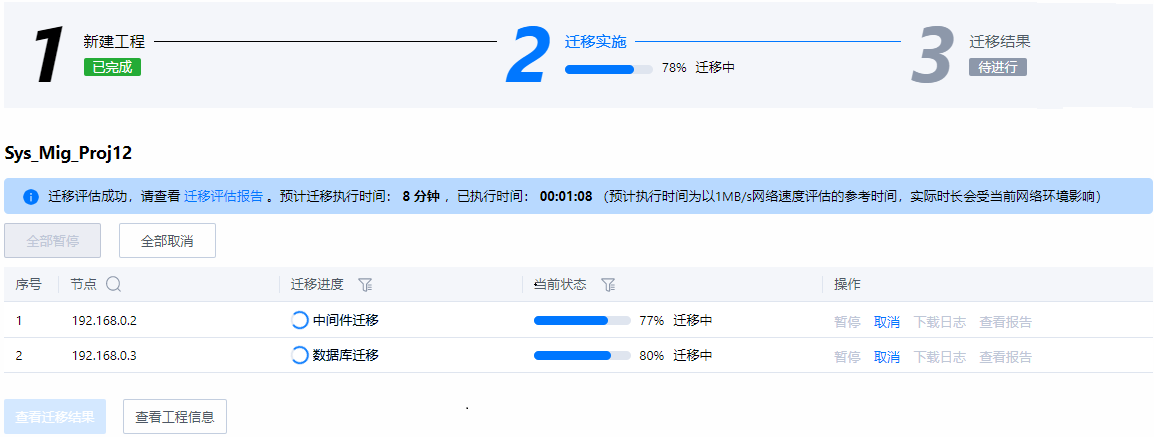Click the spinner icon beside 中间件迁移
Image resolution: width=1154 pixels, height=437 pixels.
[x=300, y=320]
